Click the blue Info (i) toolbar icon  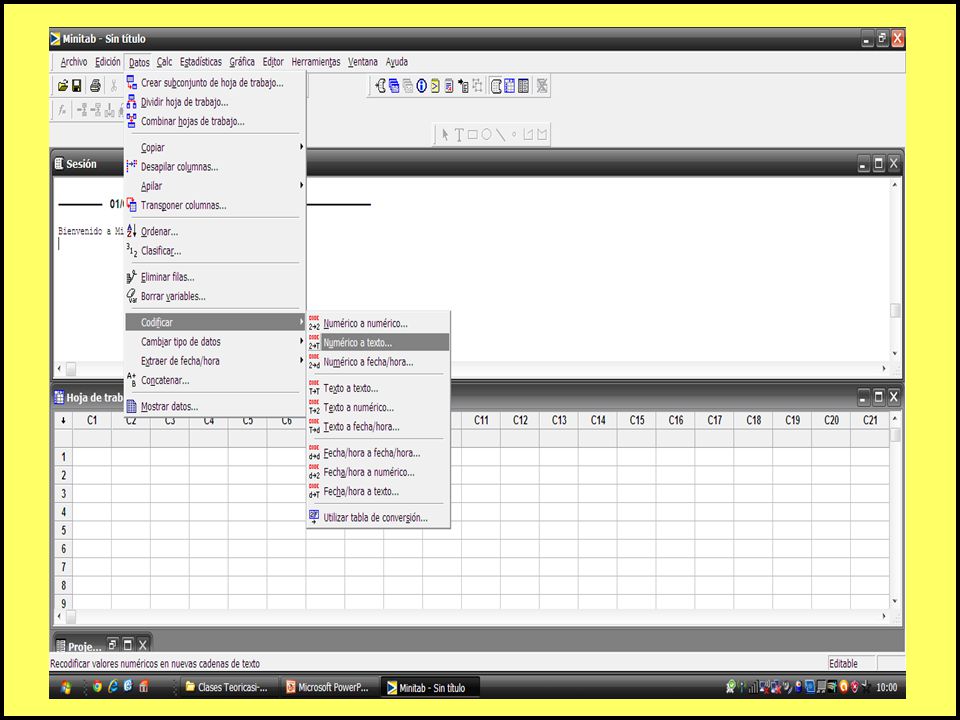(x=421, y=86)
